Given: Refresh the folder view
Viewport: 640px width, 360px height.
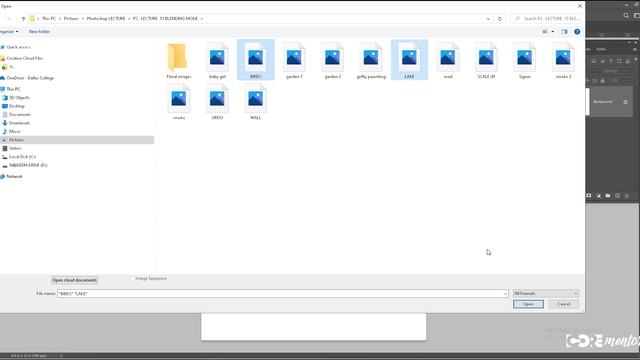Looking at the screenshot, I should coord(500,18).
